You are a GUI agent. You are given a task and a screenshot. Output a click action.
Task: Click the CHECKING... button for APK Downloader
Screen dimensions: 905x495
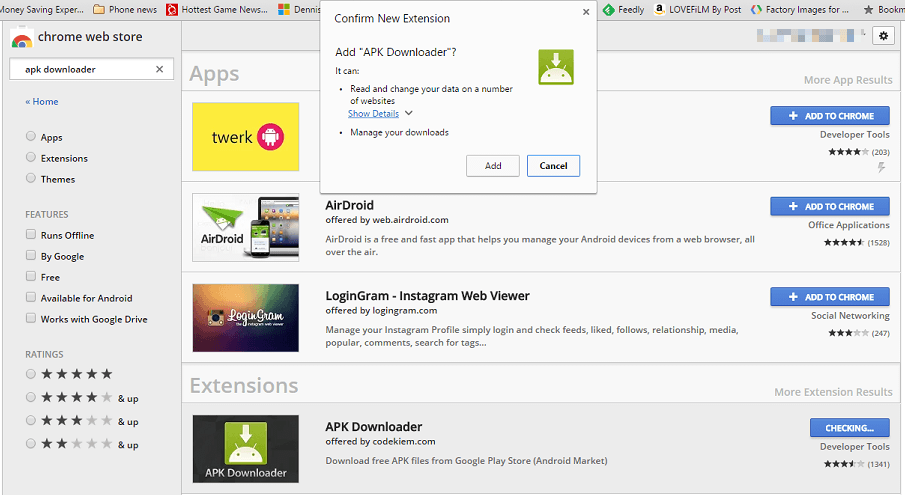(x=850, y=428)
